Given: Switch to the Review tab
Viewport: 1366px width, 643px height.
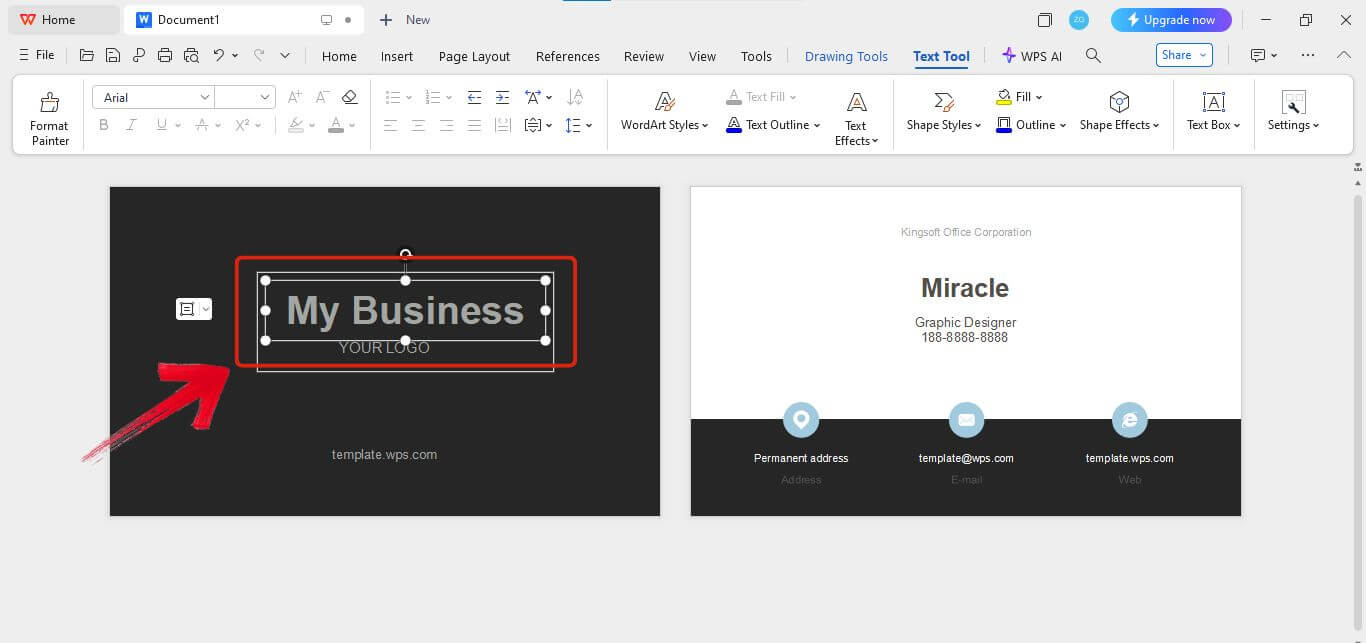Looking at the screenshot, I should 644,56.
